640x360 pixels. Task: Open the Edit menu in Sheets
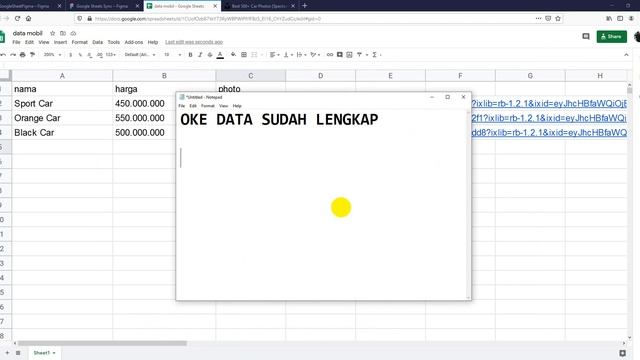click(x=29, y=42)
